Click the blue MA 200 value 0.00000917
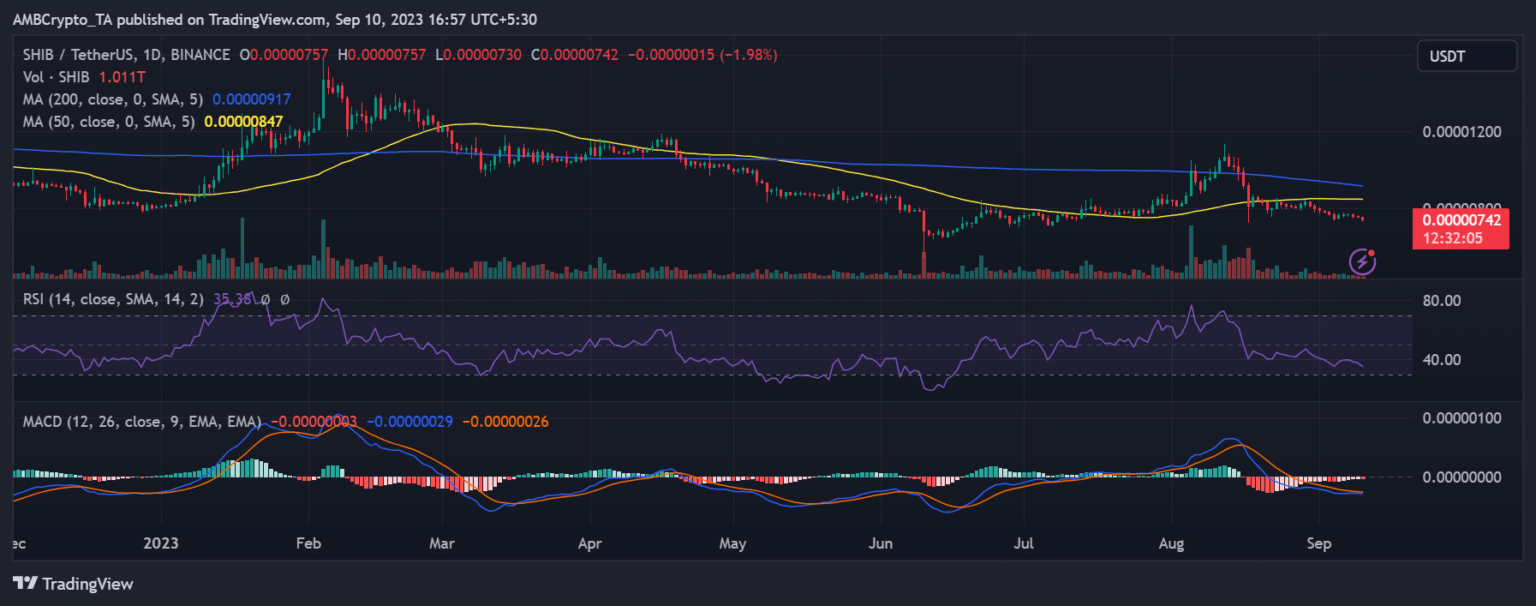 (x=244, y=99)
